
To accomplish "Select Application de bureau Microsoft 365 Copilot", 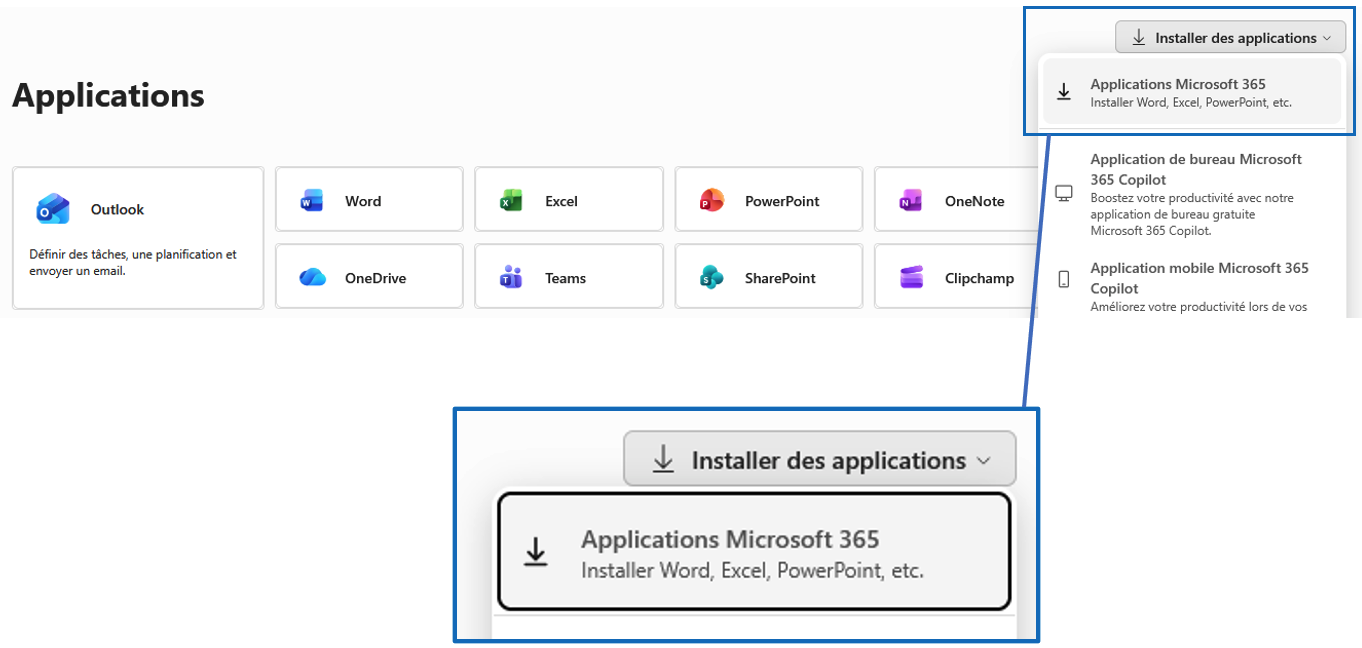I will click(1191, 193).
